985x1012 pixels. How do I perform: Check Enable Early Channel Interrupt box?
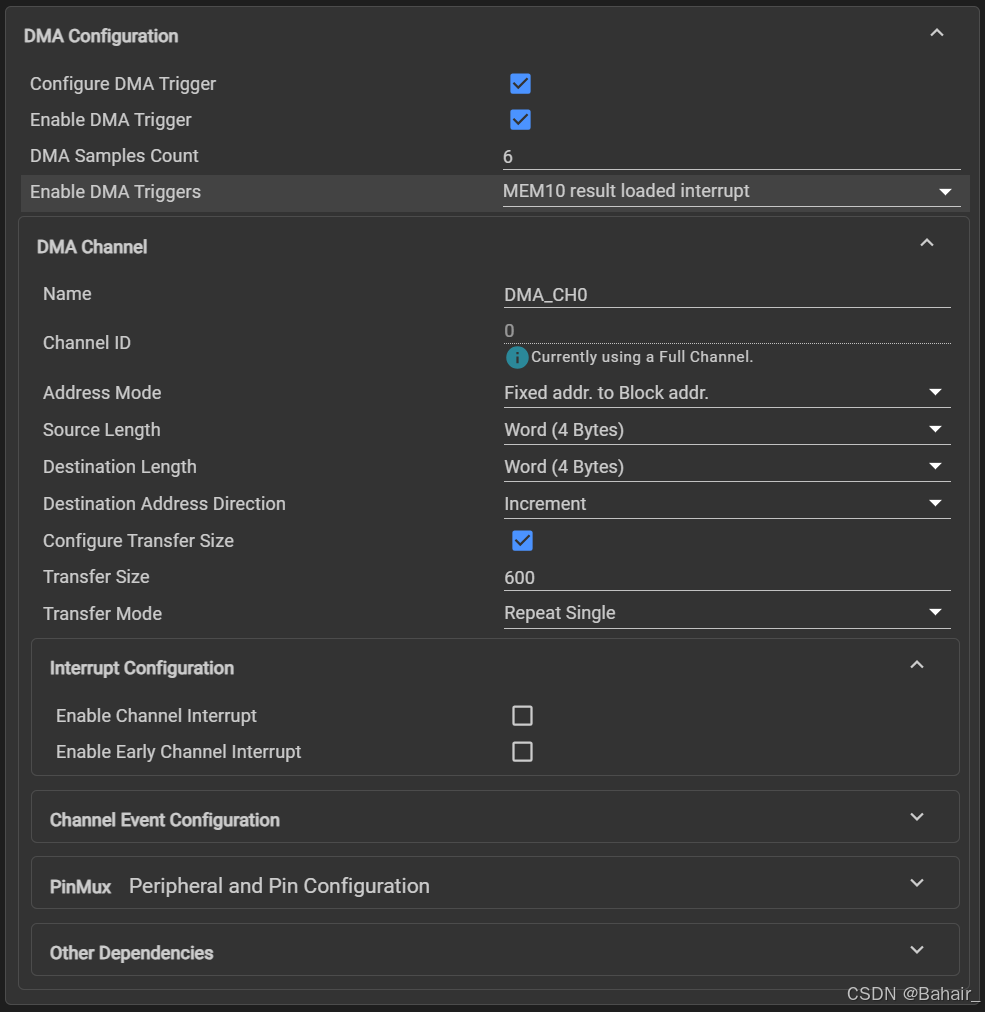[522, 752]
